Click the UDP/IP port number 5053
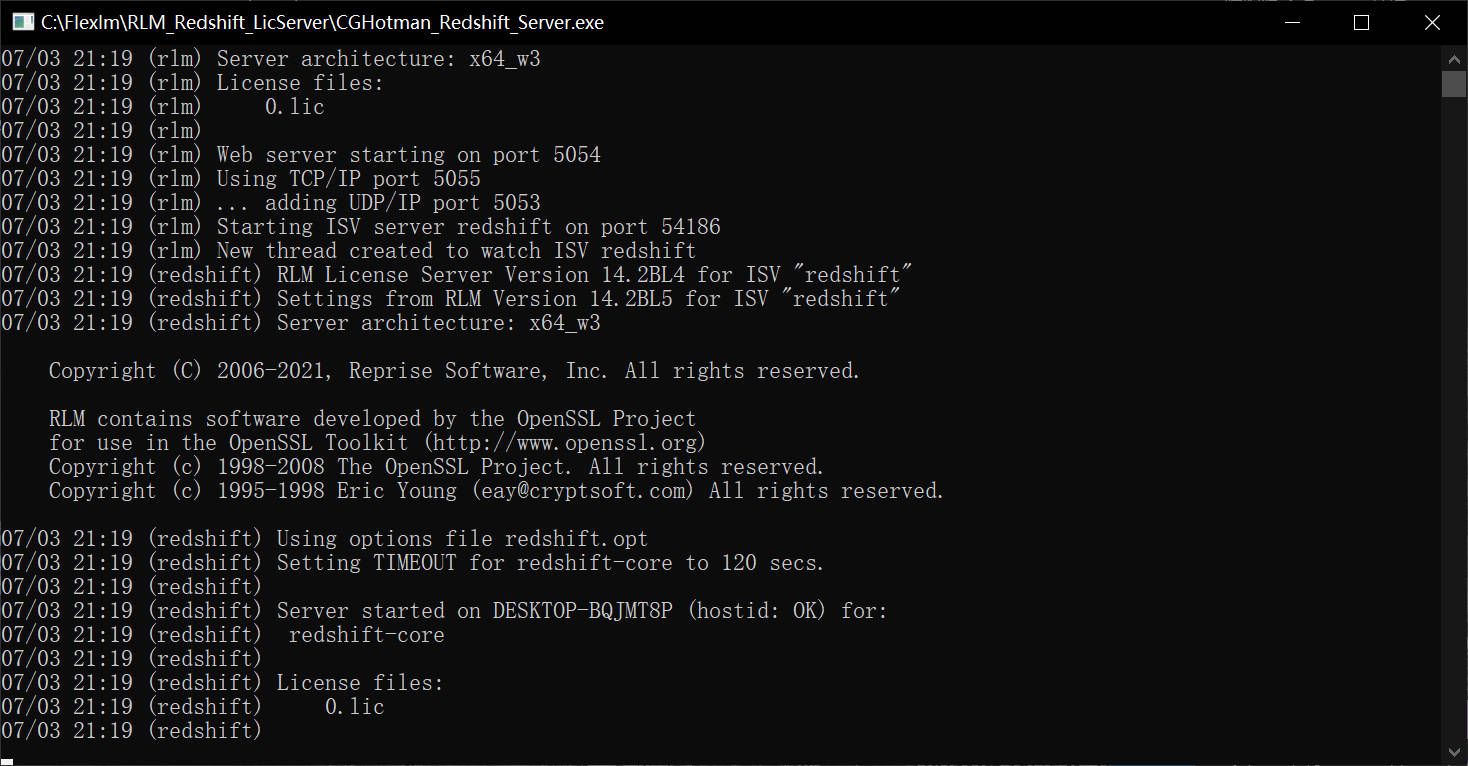The width and height of the screenshot is (1468, 766). (x=516, y=203)
